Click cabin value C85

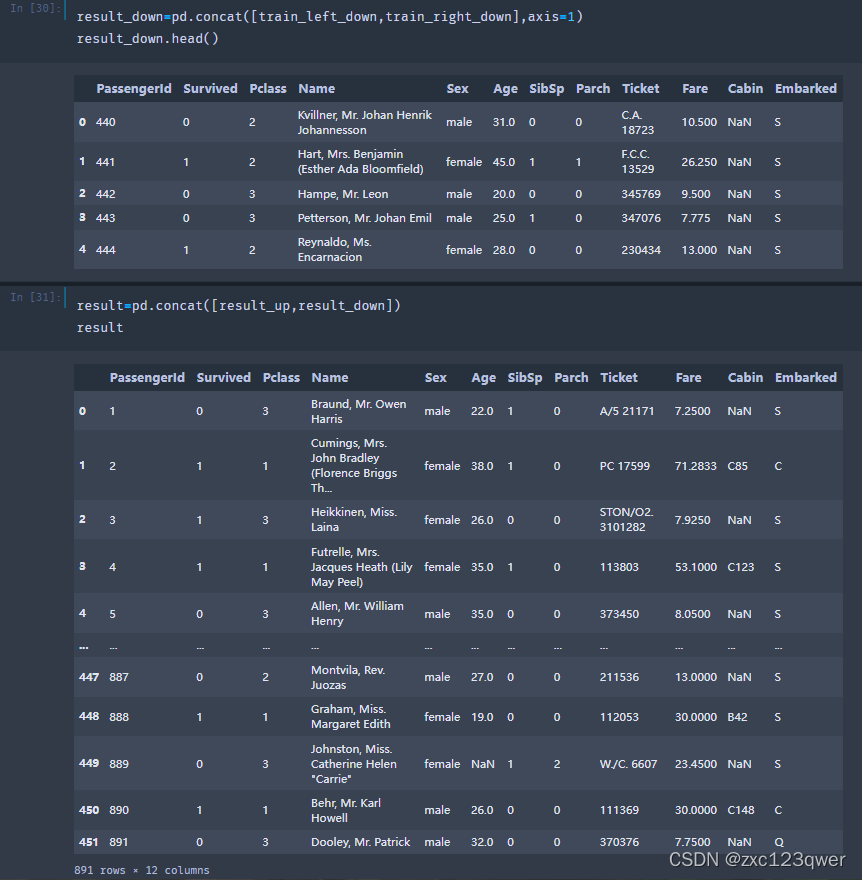click(737, 466)
